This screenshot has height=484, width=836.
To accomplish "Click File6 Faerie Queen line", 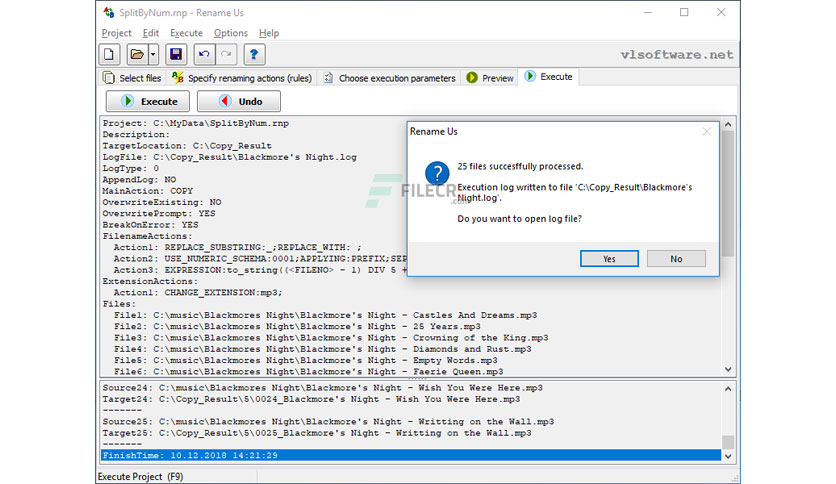I will point(308,372).
